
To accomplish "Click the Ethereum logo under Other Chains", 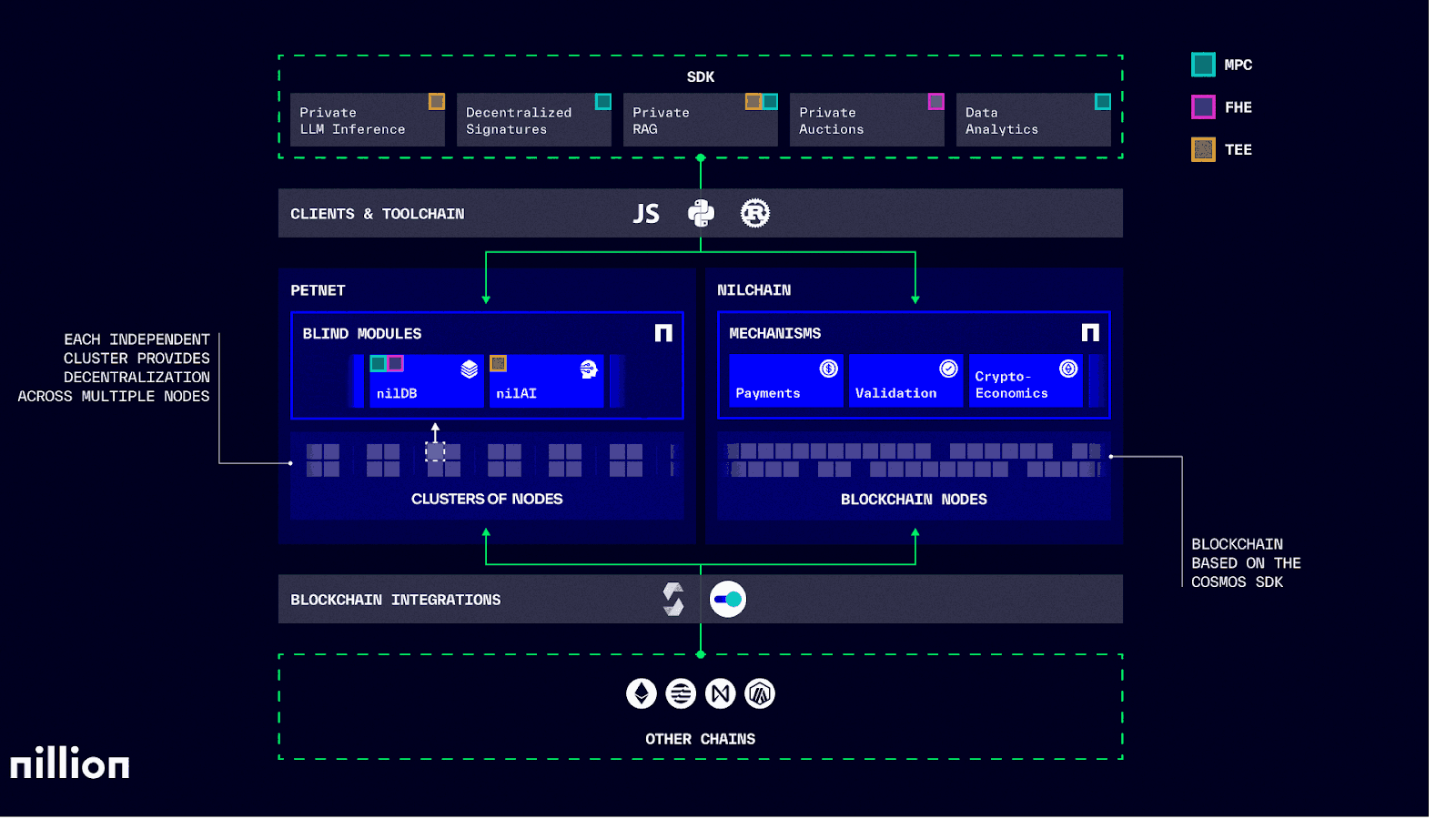I will coord(642,694).
